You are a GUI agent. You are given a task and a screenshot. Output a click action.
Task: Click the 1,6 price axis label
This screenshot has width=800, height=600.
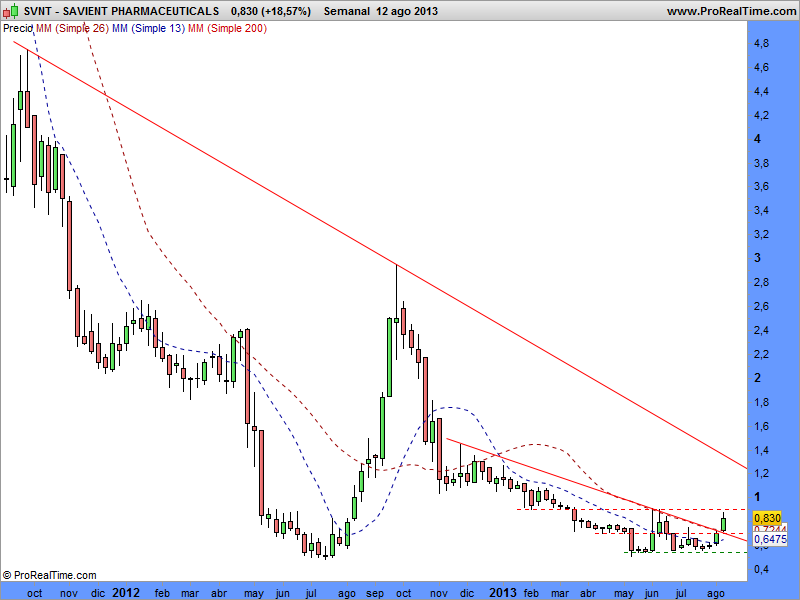pyautogui.click(x=762, y=426)
